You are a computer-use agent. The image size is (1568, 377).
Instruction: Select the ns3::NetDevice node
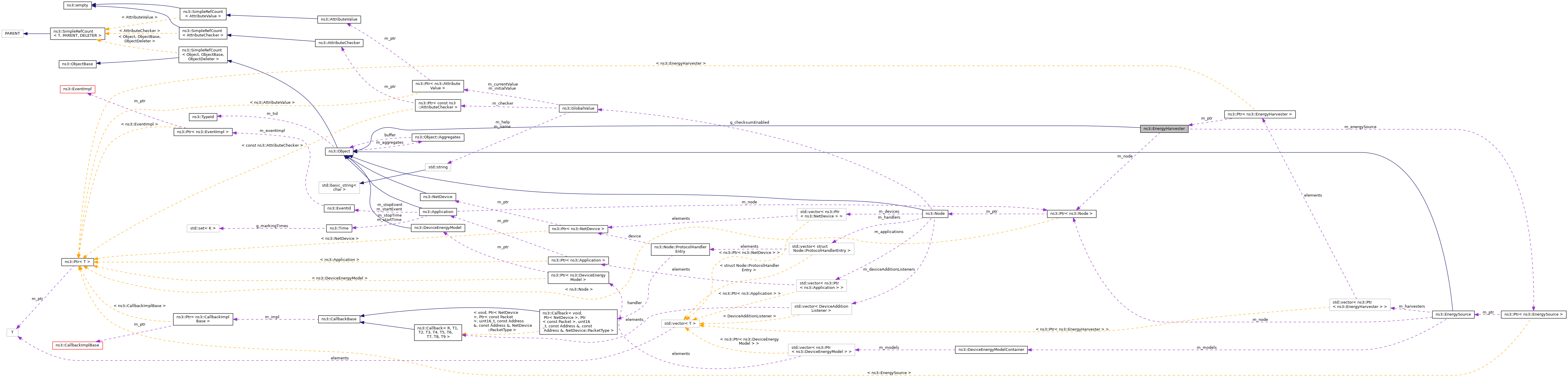click(438, 197)
